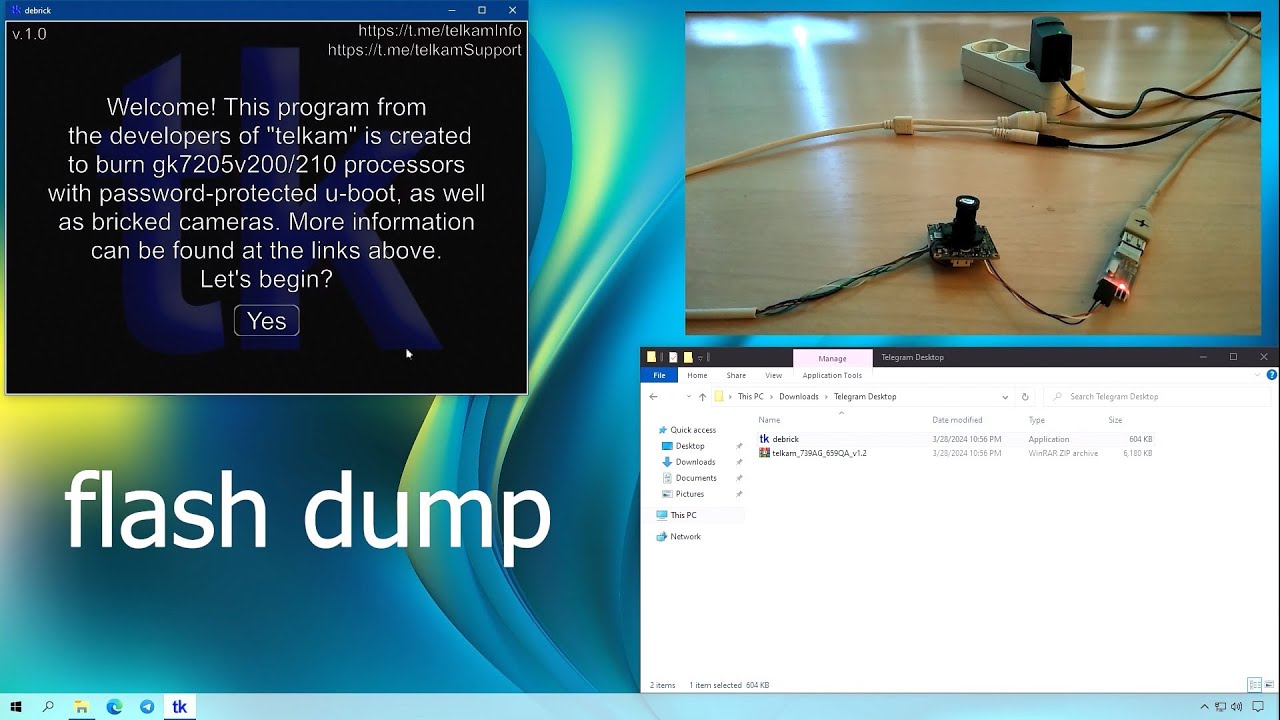
Task: Click the Search Telegram Desktop field
Action: (1156, 397)
